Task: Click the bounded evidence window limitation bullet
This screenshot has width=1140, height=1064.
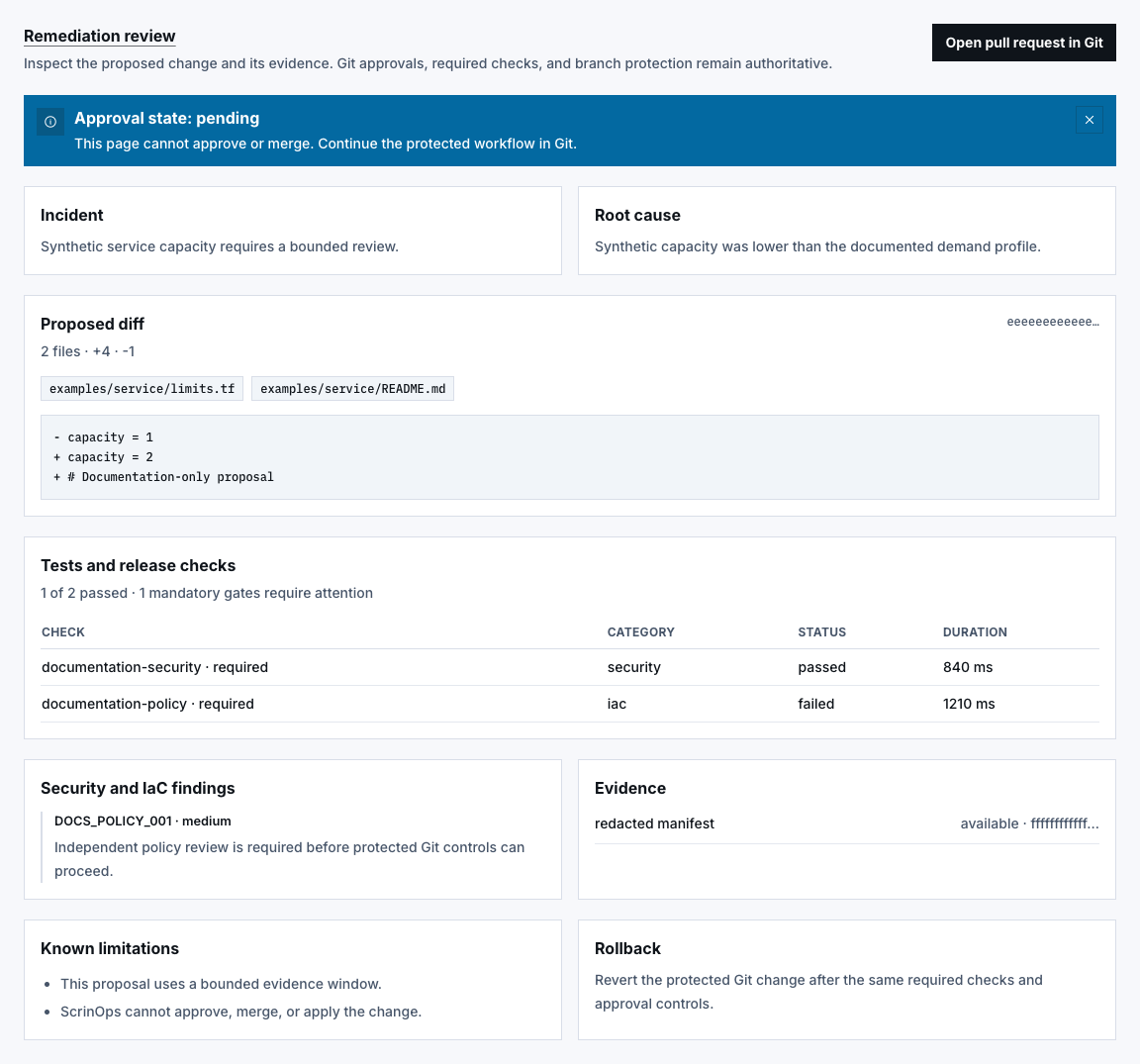Action: [221, 983]
